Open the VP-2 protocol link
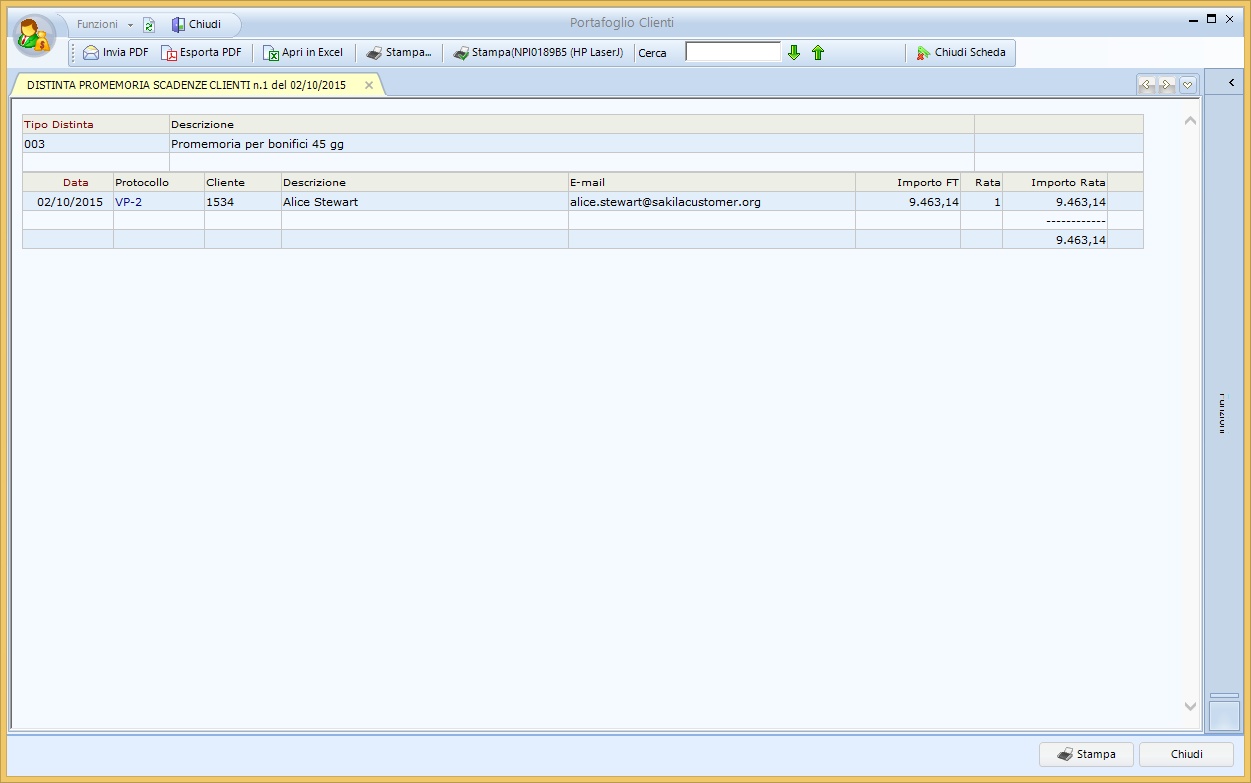The image size is (1251, 783). (x=128, y=202)
